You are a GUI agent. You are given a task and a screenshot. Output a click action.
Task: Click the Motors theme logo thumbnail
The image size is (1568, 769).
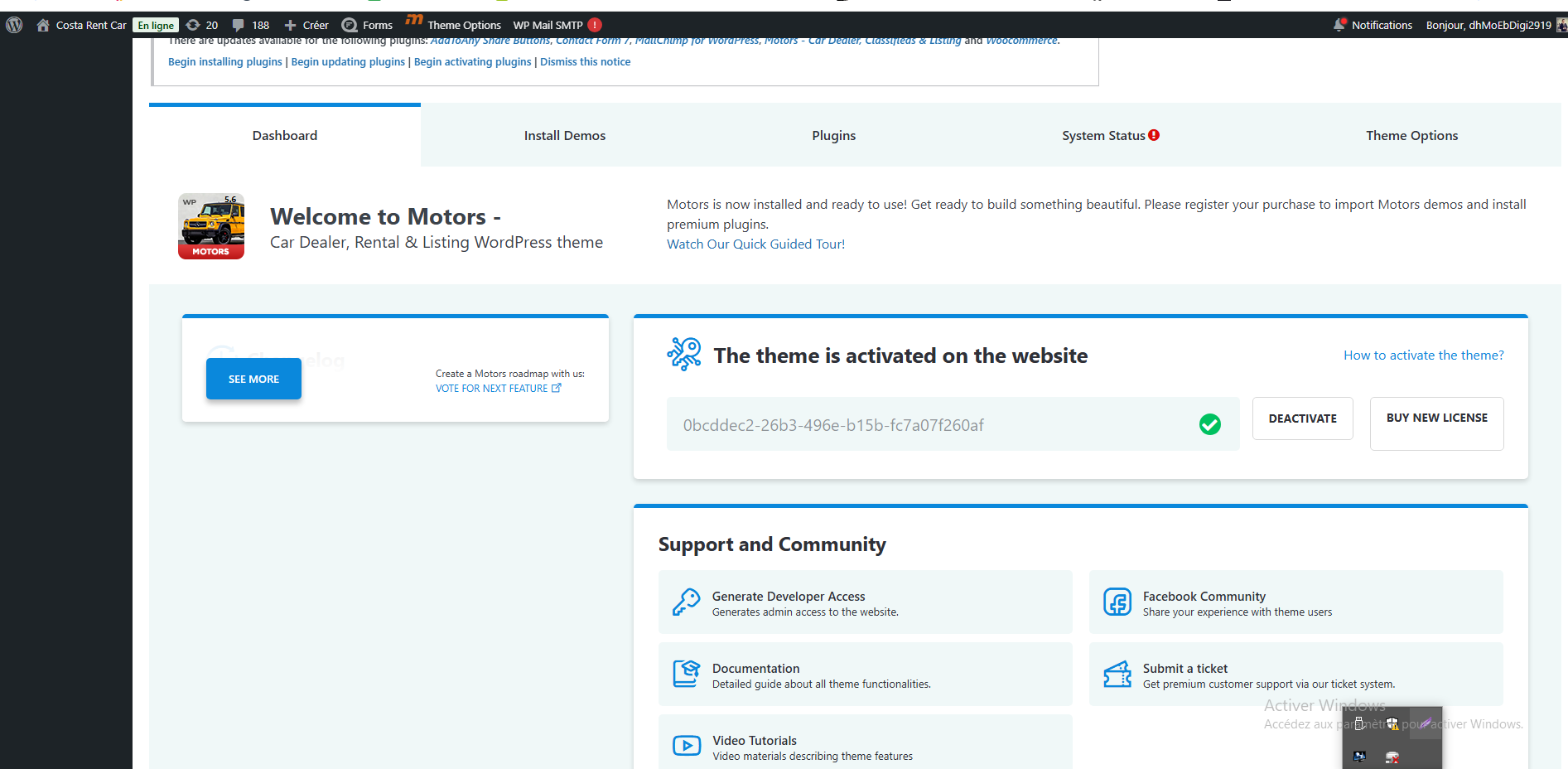click(x=211, y=226)
